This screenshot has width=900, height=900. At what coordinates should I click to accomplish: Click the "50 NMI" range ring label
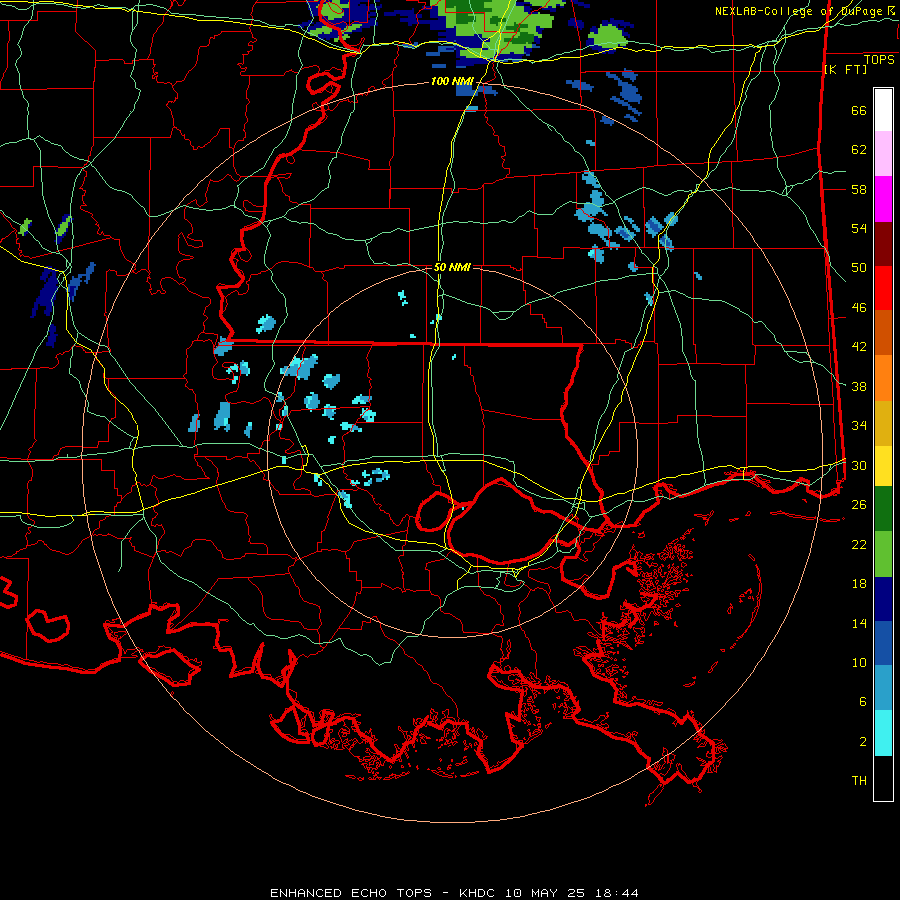452,267
